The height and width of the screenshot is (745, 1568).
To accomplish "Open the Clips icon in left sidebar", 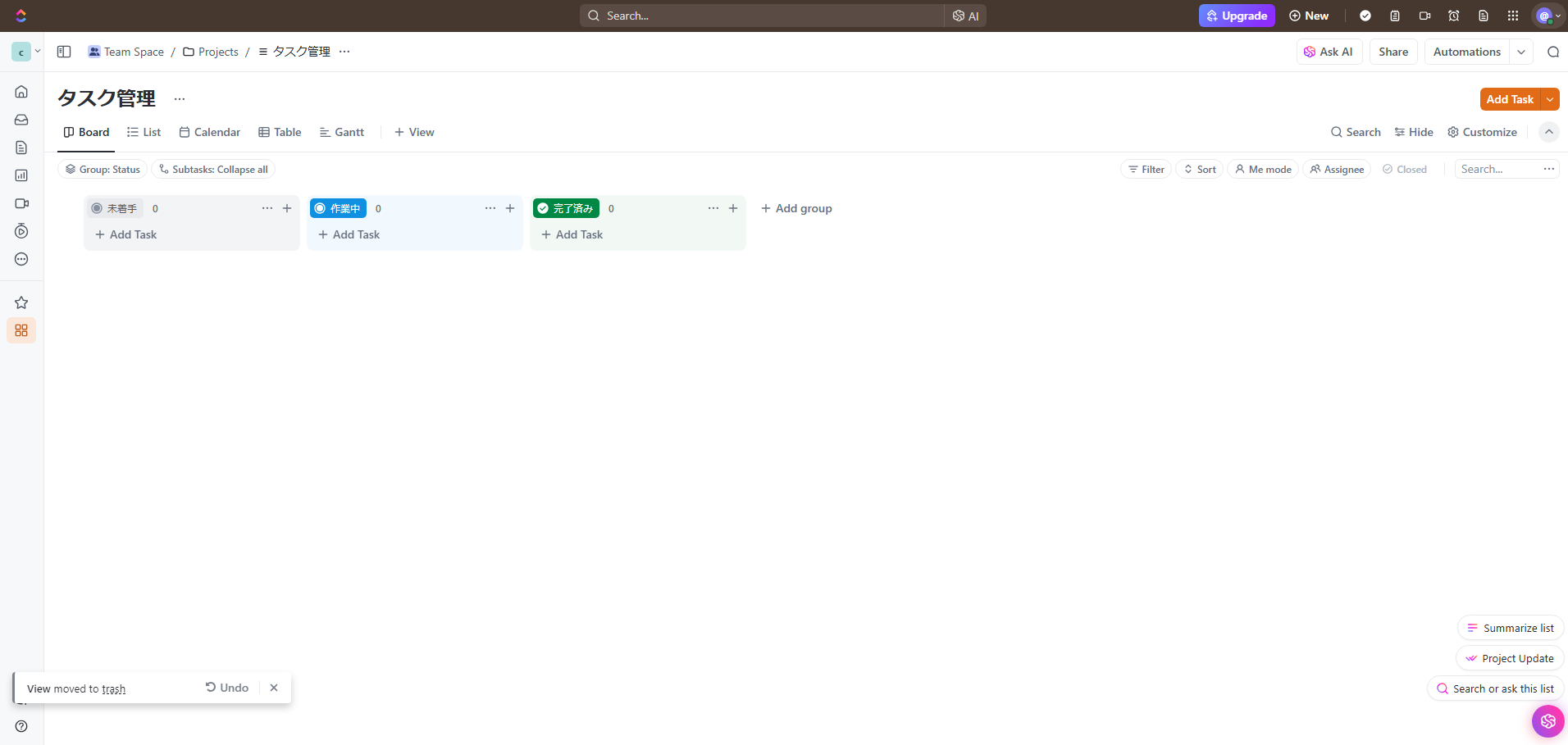I will pos(21,203).
